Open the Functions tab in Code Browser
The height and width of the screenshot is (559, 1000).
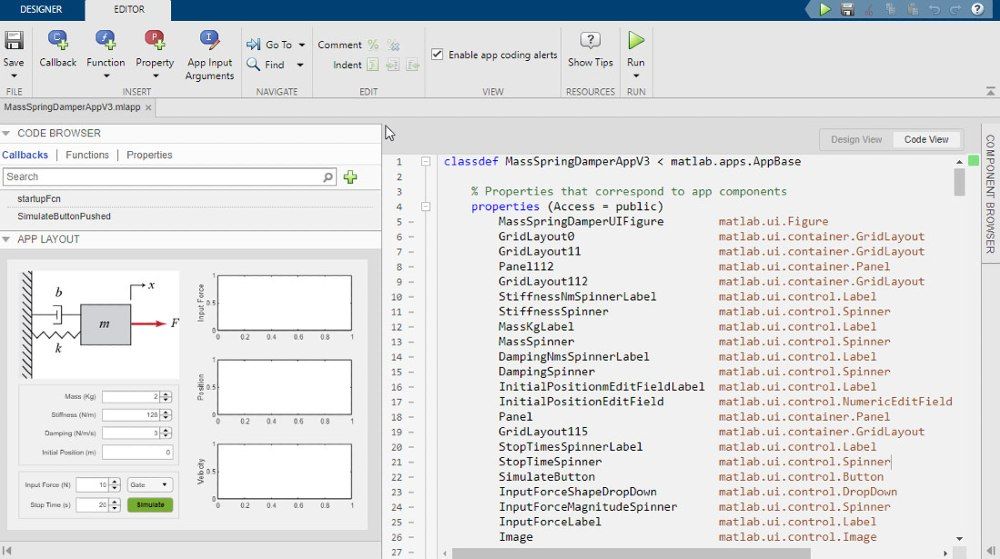(x=87, y=155)
